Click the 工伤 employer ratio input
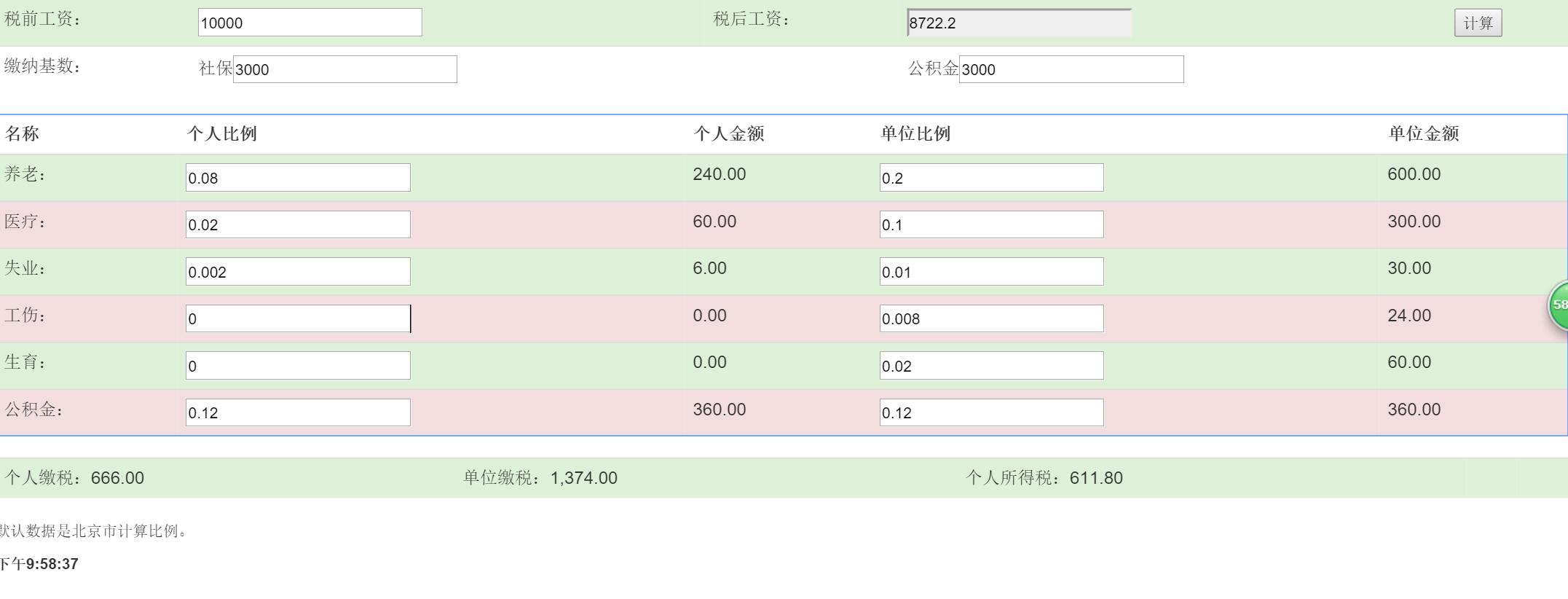Image resolution: width=1568 pixels, height=599 pixels. pyautogui.click(x=991, y=318)
